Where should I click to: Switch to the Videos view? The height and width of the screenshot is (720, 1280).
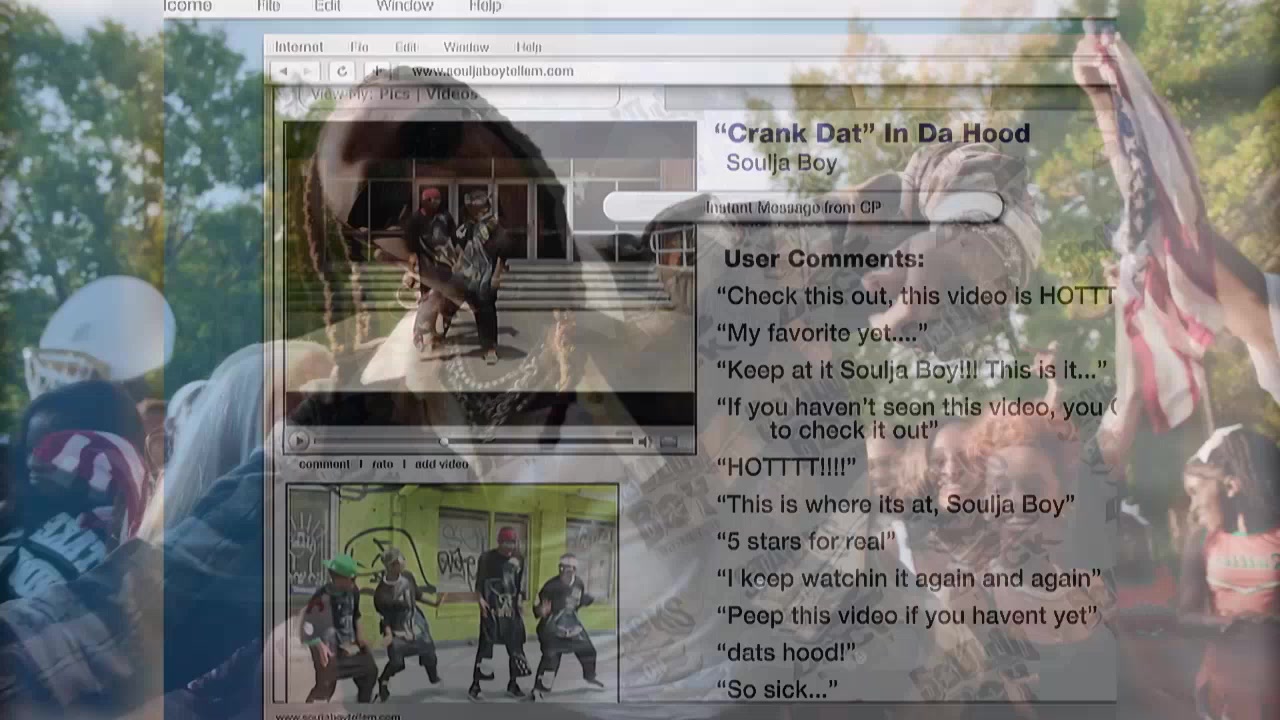pyautogui.click(x=452, y=94)
